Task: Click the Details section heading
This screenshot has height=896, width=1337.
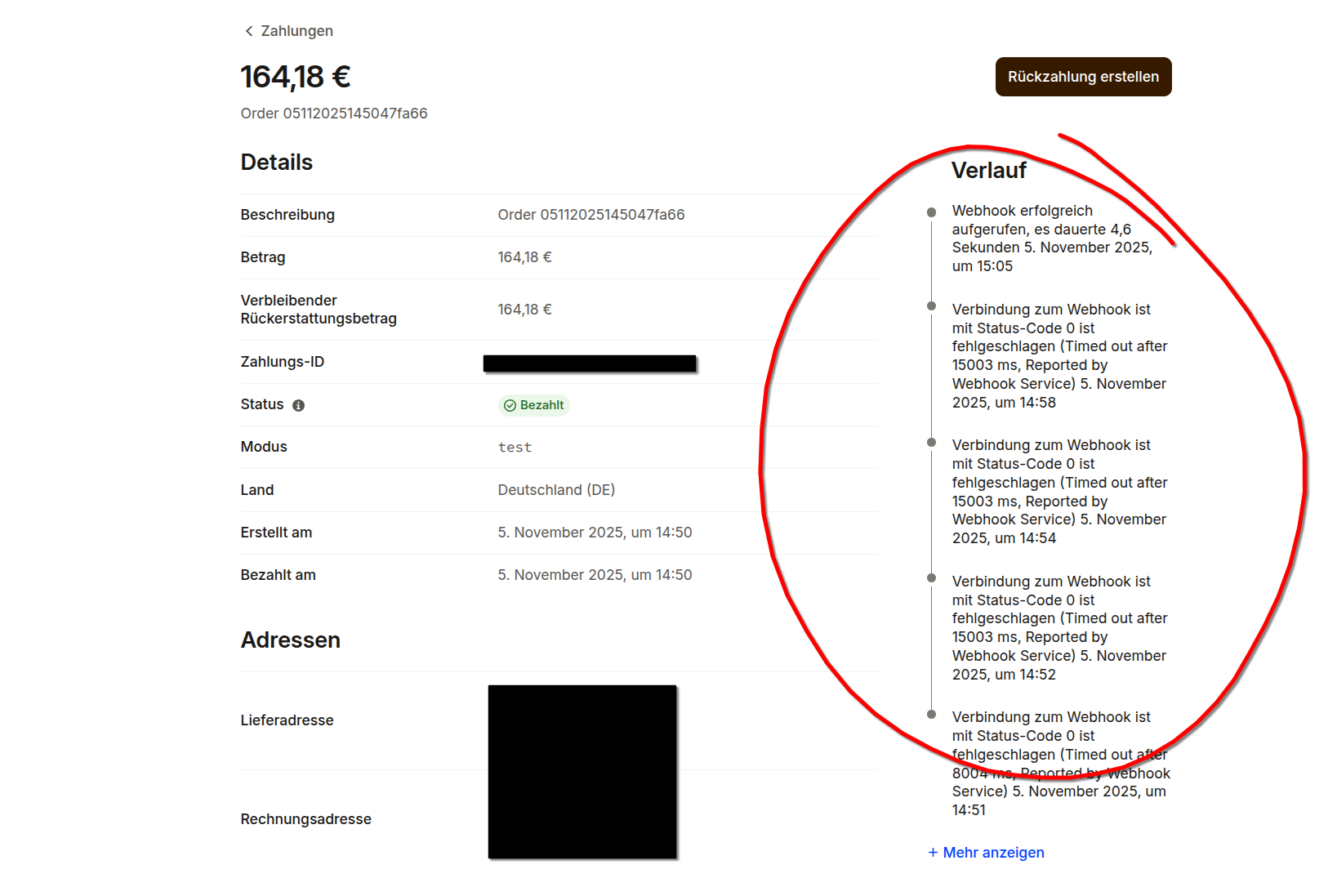Action: pyautogui.click(x=277, y=163)
